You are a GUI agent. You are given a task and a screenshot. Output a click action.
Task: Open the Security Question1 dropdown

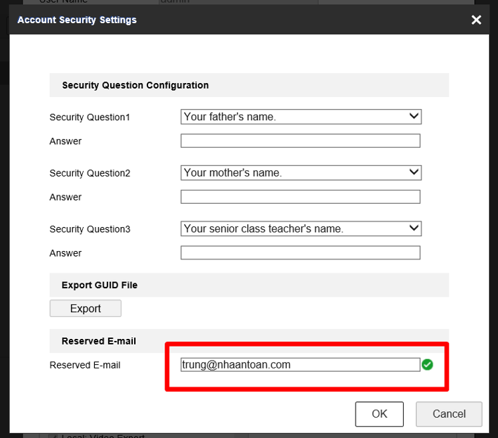coord(301,117)
